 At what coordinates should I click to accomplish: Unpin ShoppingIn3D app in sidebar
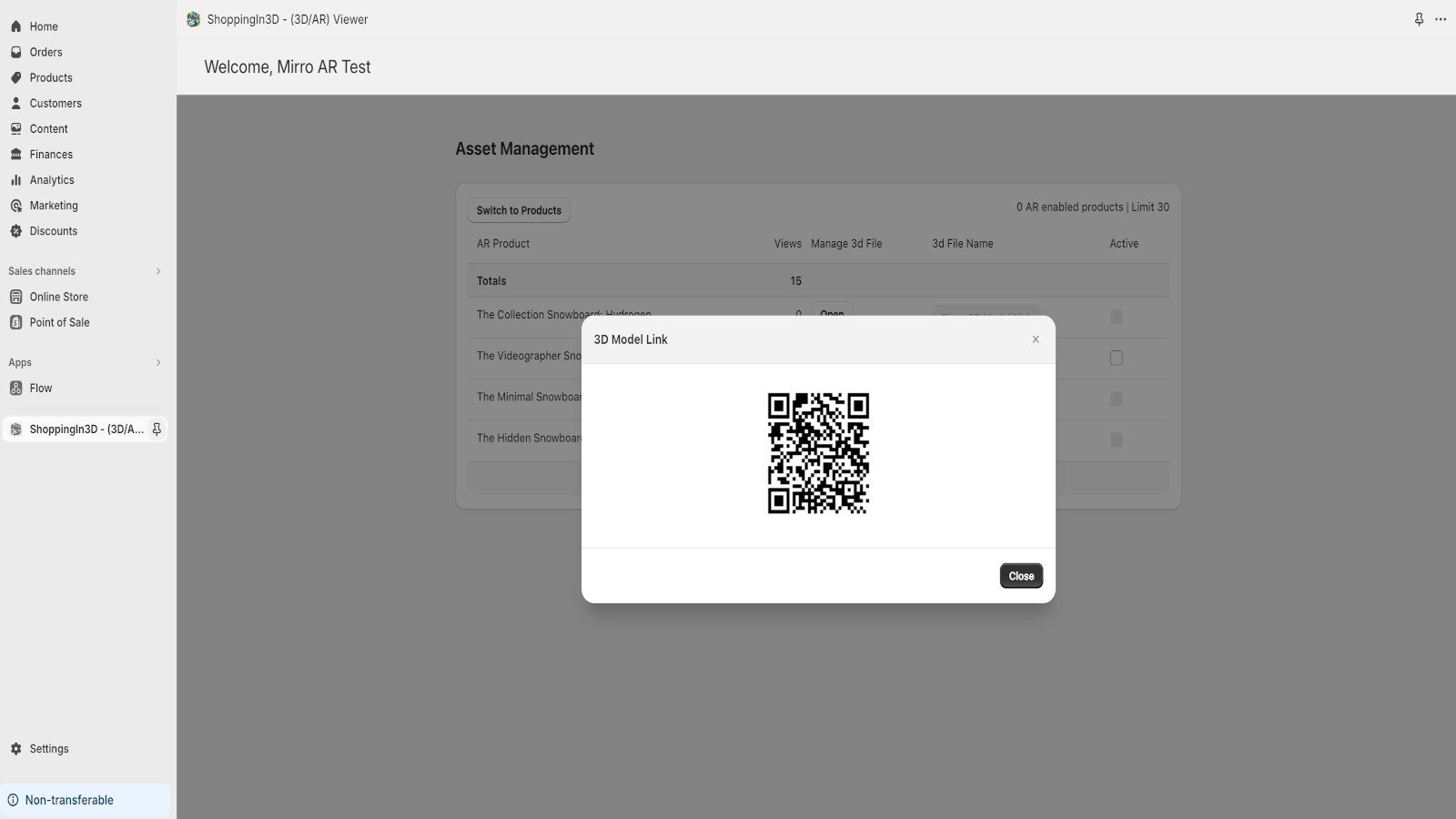click(x=157, y=430)
